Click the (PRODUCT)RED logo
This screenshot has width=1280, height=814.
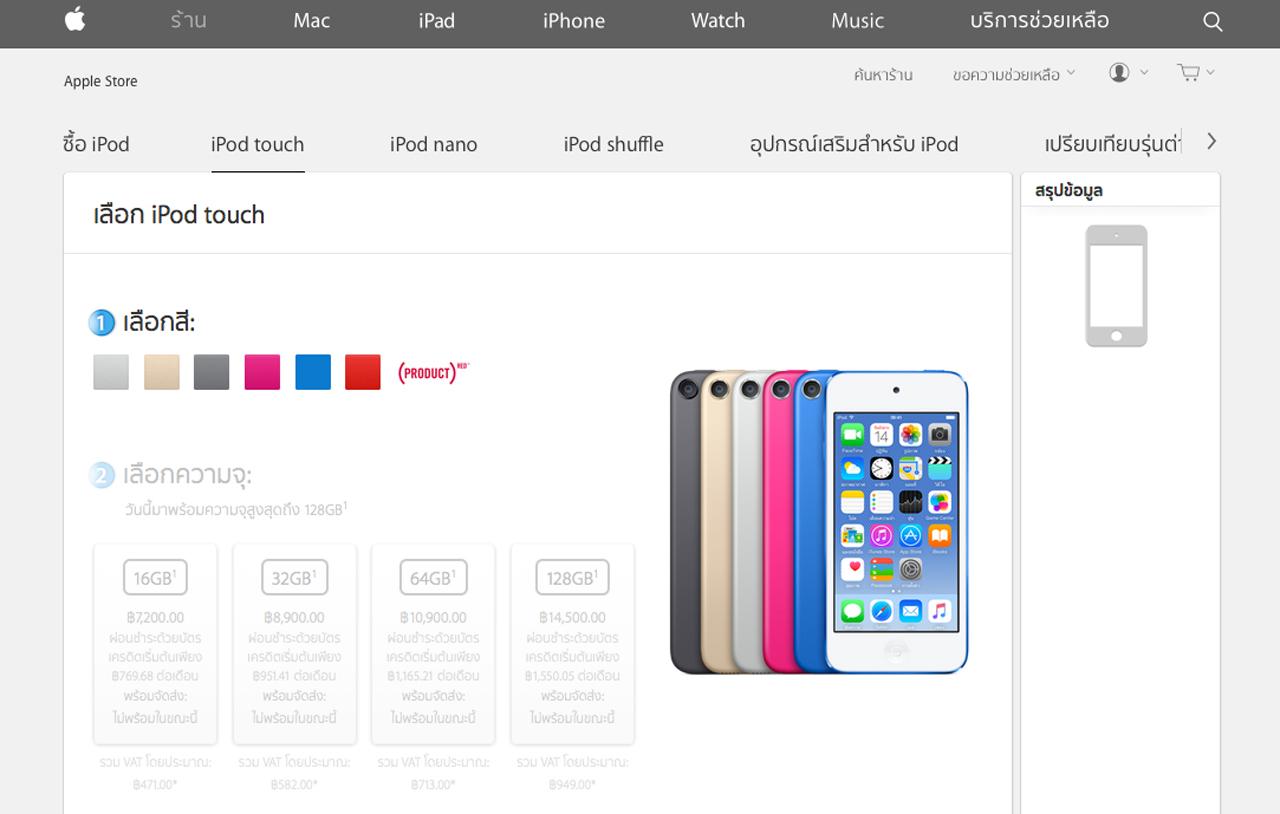[433, 373]
